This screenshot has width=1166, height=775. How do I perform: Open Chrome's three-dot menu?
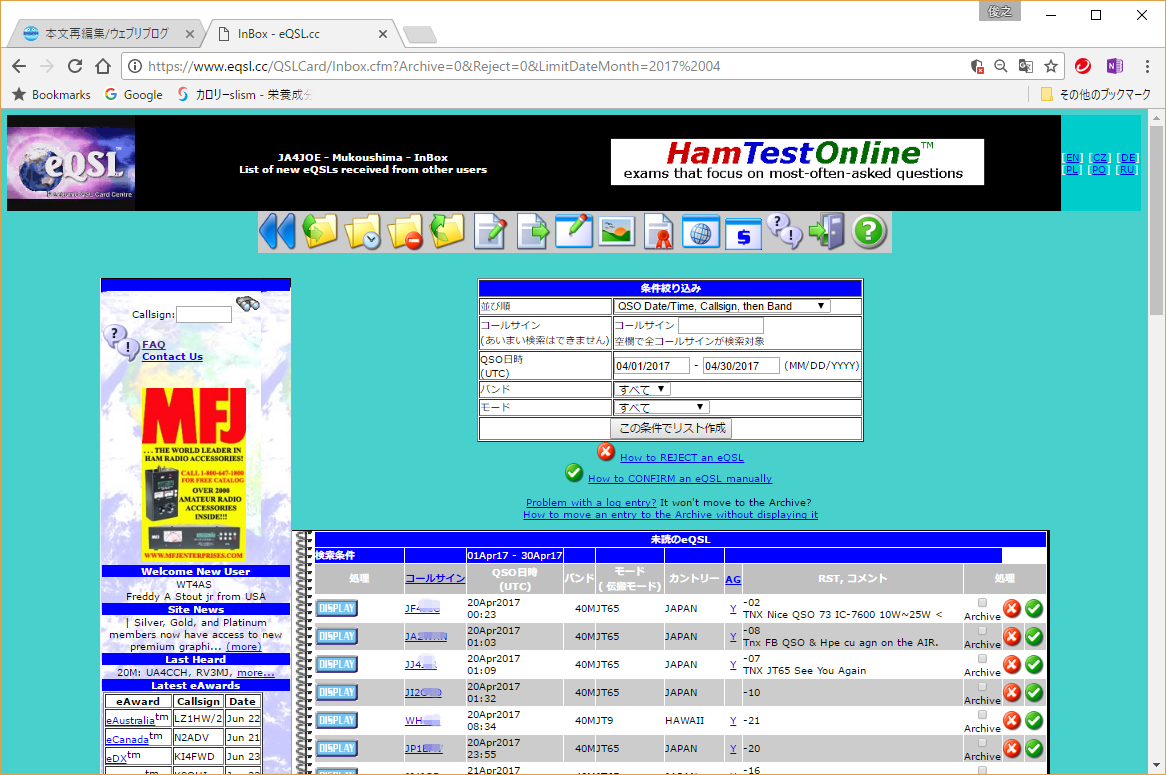[1147, 66]
